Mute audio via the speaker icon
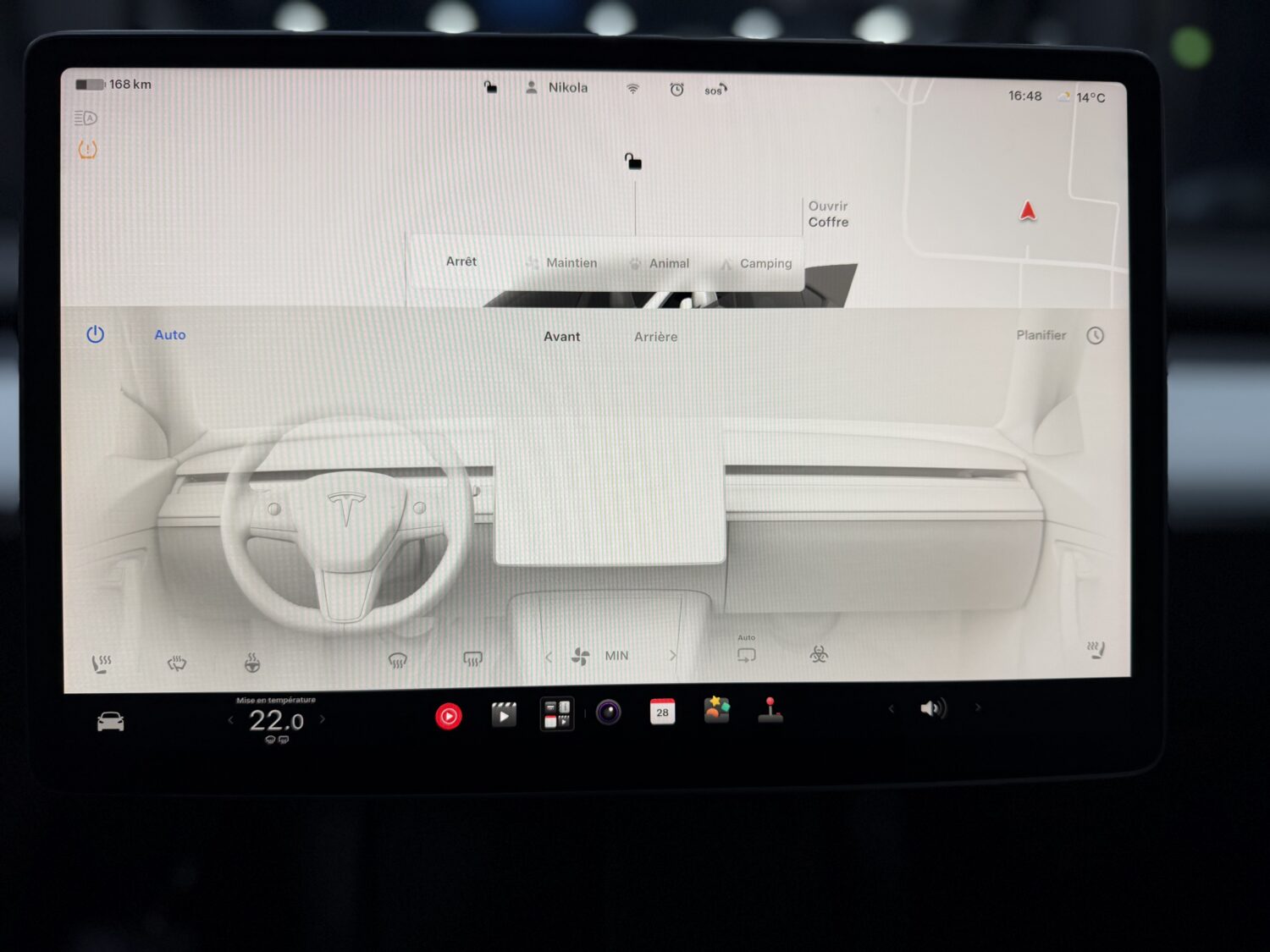This screenshot has width=1270, height=952. pos(933,708)
